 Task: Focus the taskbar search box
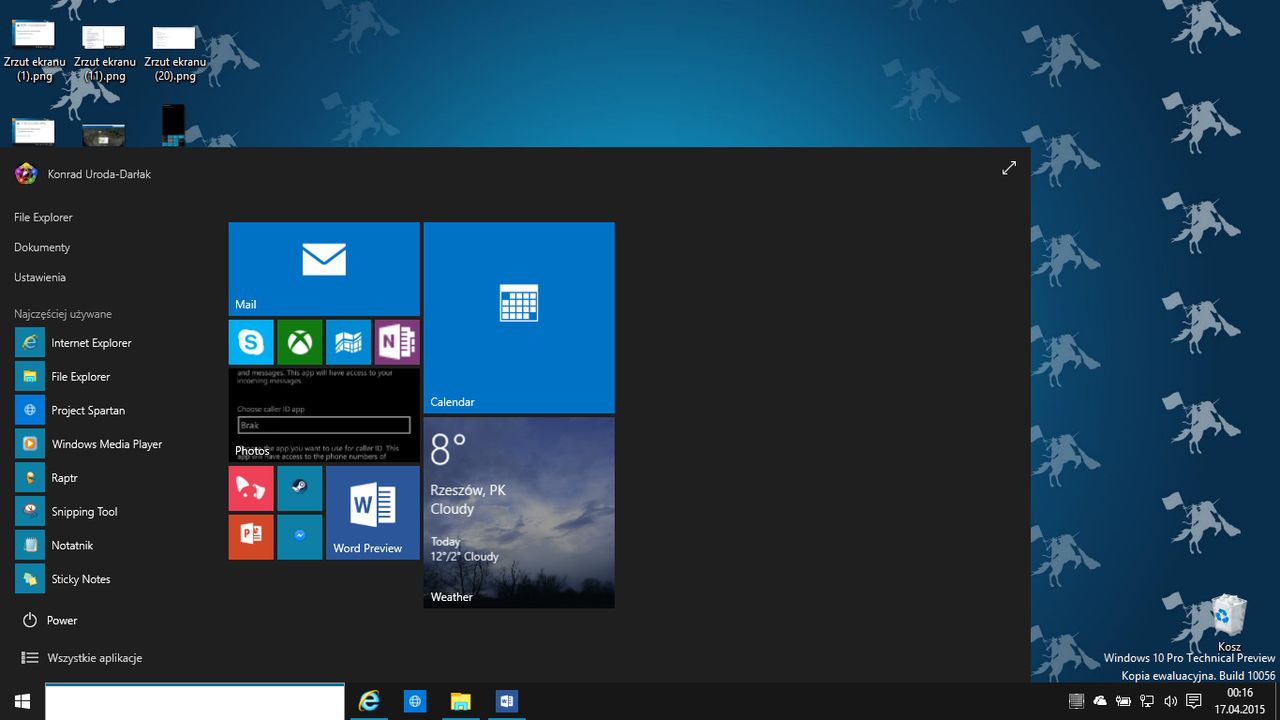point(195,702)
